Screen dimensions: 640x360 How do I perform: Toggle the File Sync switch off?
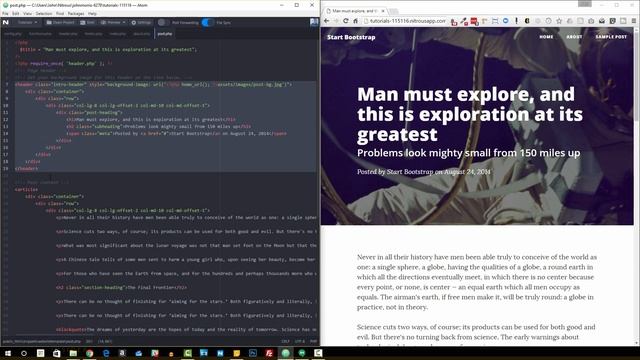(207, 22)
